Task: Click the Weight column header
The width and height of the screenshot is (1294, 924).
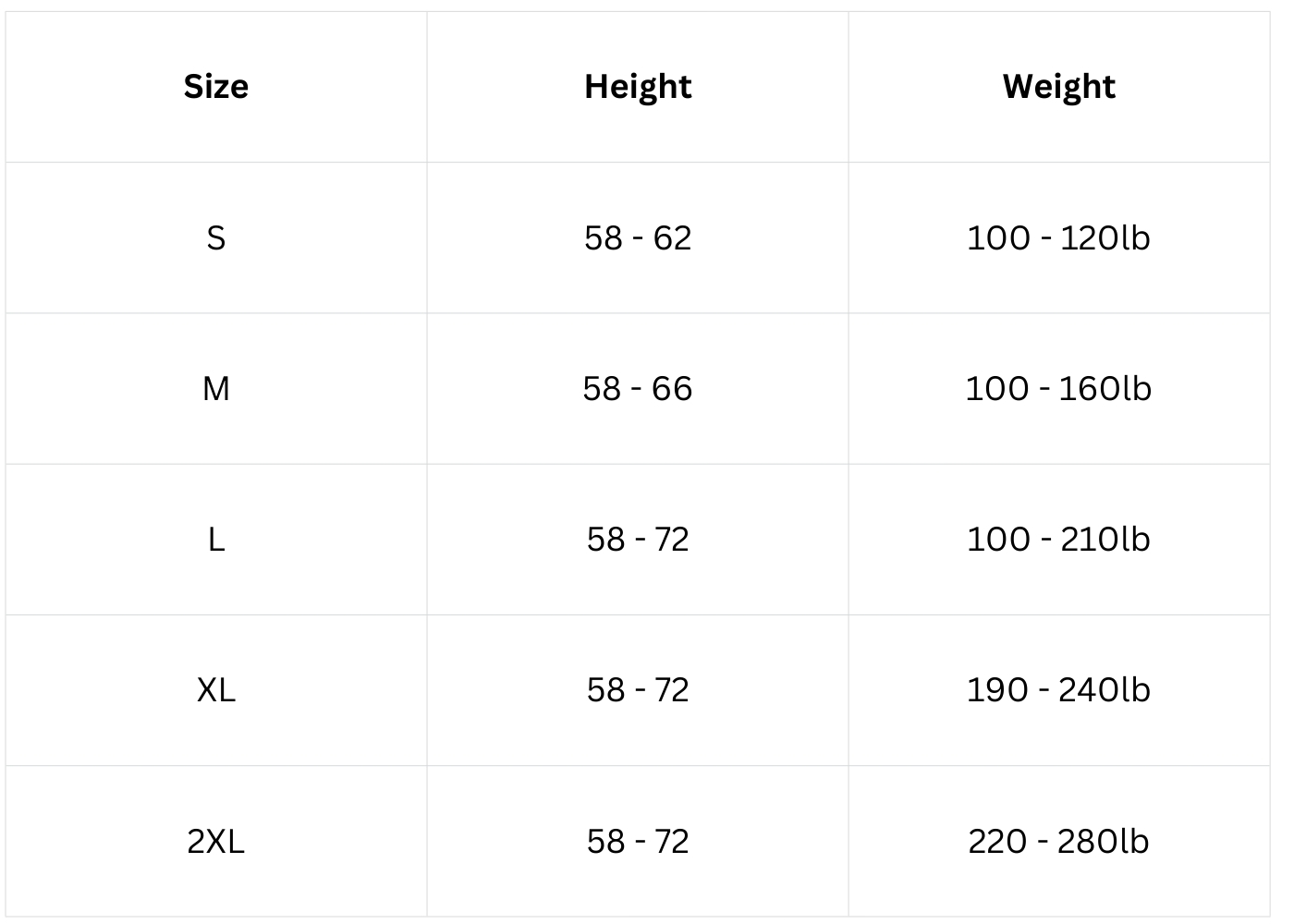Action: [x=1058, y=87]
